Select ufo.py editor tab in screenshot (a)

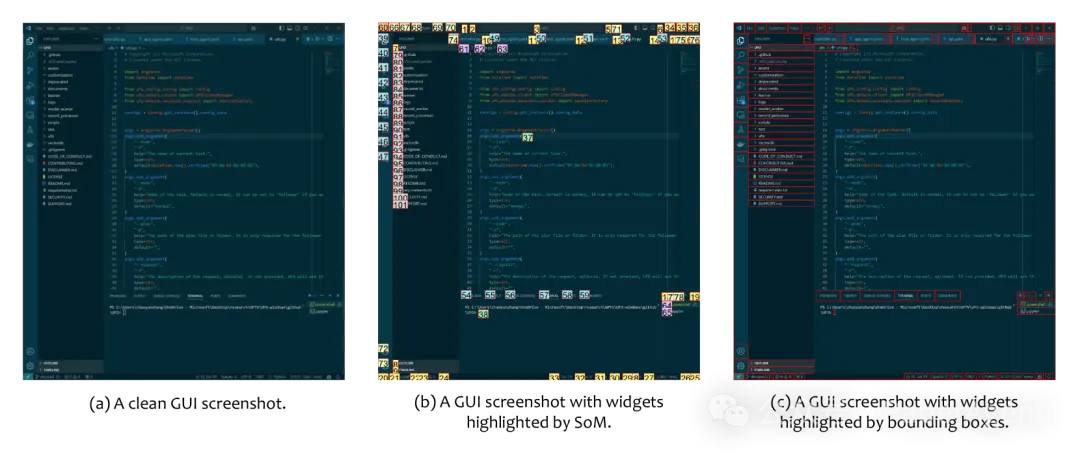click(x=283, y=39)
